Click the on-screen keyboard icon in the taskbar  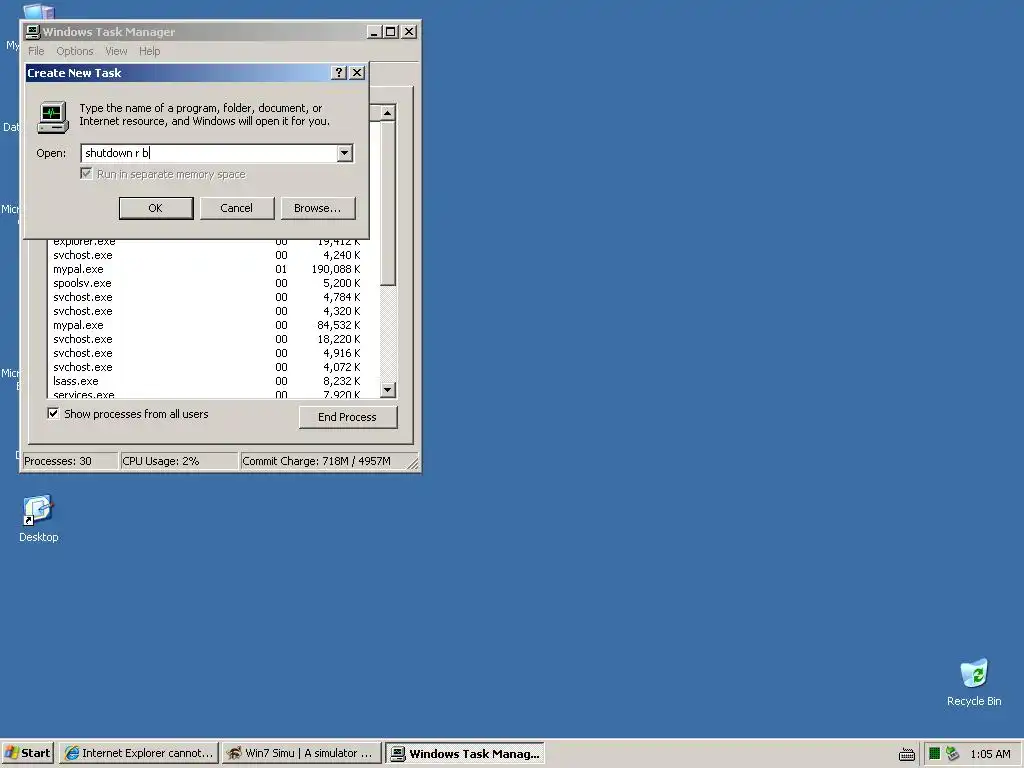[906, 754]
